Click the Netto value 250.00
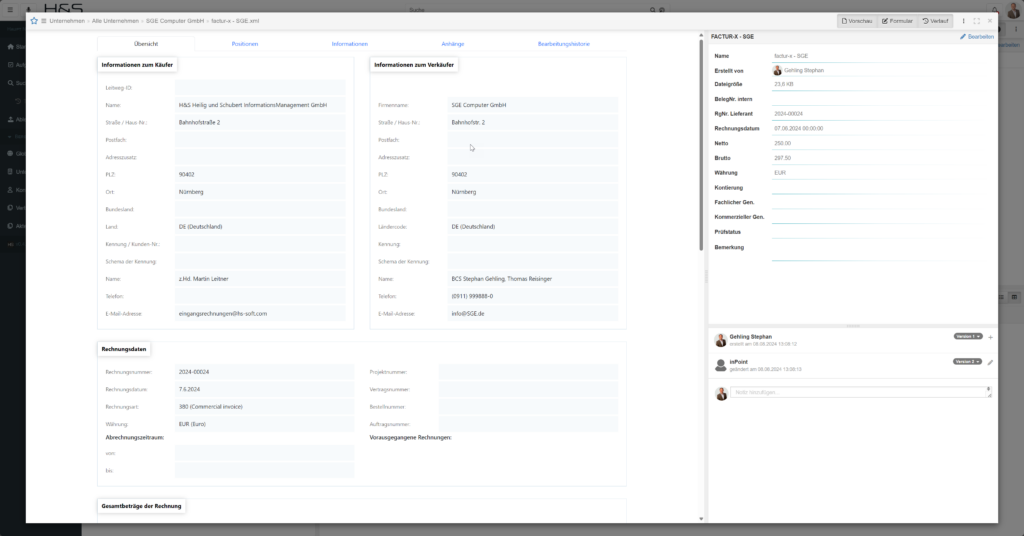The height and width of the screenshot is (536, 1024). tap(782, 143)
